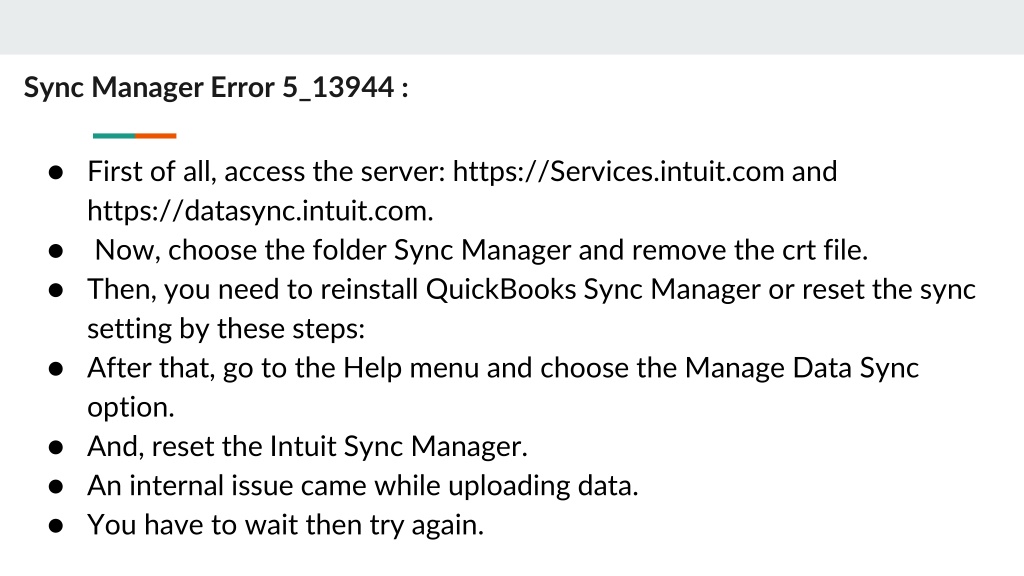This screenshot has width=1024, height=576.
Task: Click the line 'And, reset the Intuit Sync Manager.'
Action: pyautogui.click(x=307, y=447)
